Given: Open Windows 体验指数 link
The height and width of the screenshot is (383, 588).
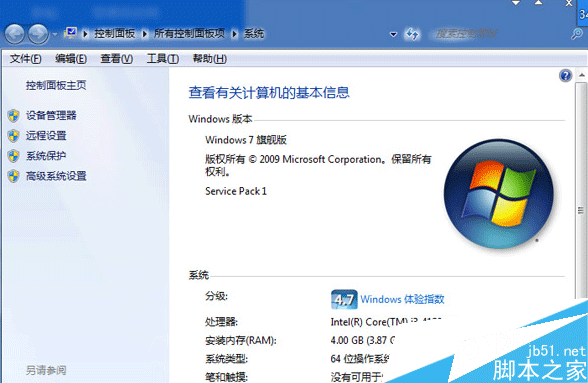Looking at the screenshot, I should click(x=402, y=299).
